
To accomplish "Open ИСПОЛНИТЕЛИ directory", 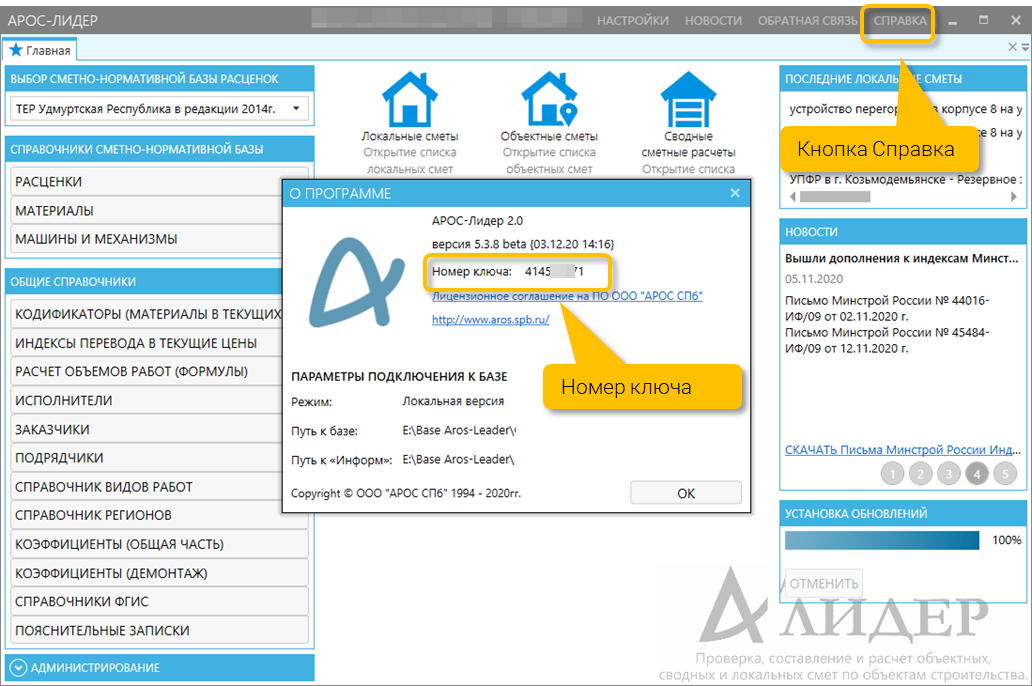I will coord(146,400).
